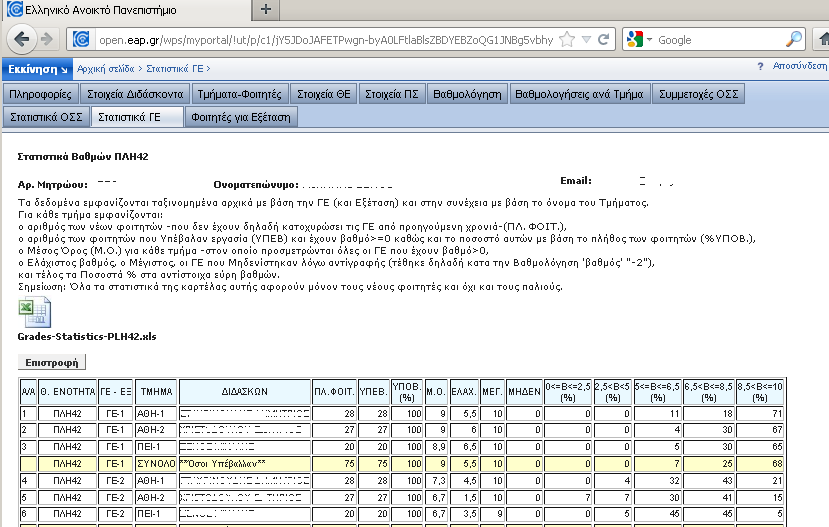Image resolution: width=829 pixels, height=527 pixels.
Task: Open the Εκκίνηση start menu
Action: point(38,69)
